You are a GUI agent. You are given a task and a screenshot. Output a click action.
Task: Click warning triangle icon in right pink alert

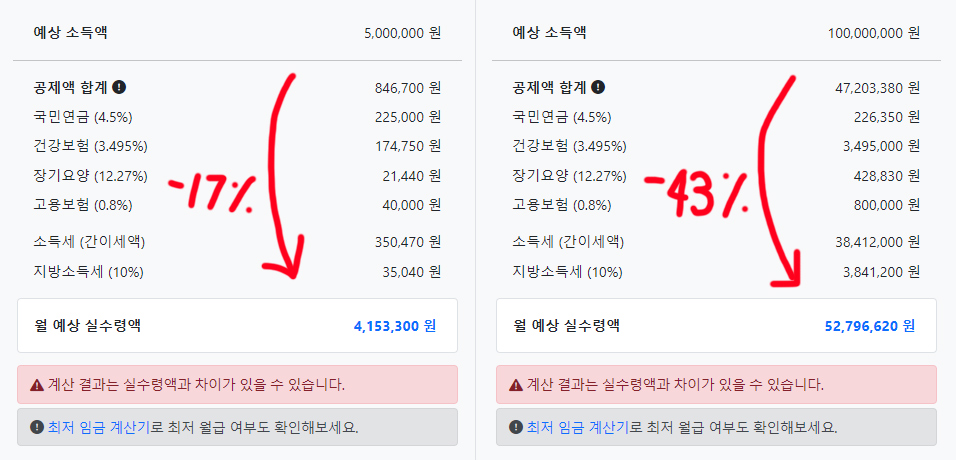pyautogui.click(x=516, y=385)
